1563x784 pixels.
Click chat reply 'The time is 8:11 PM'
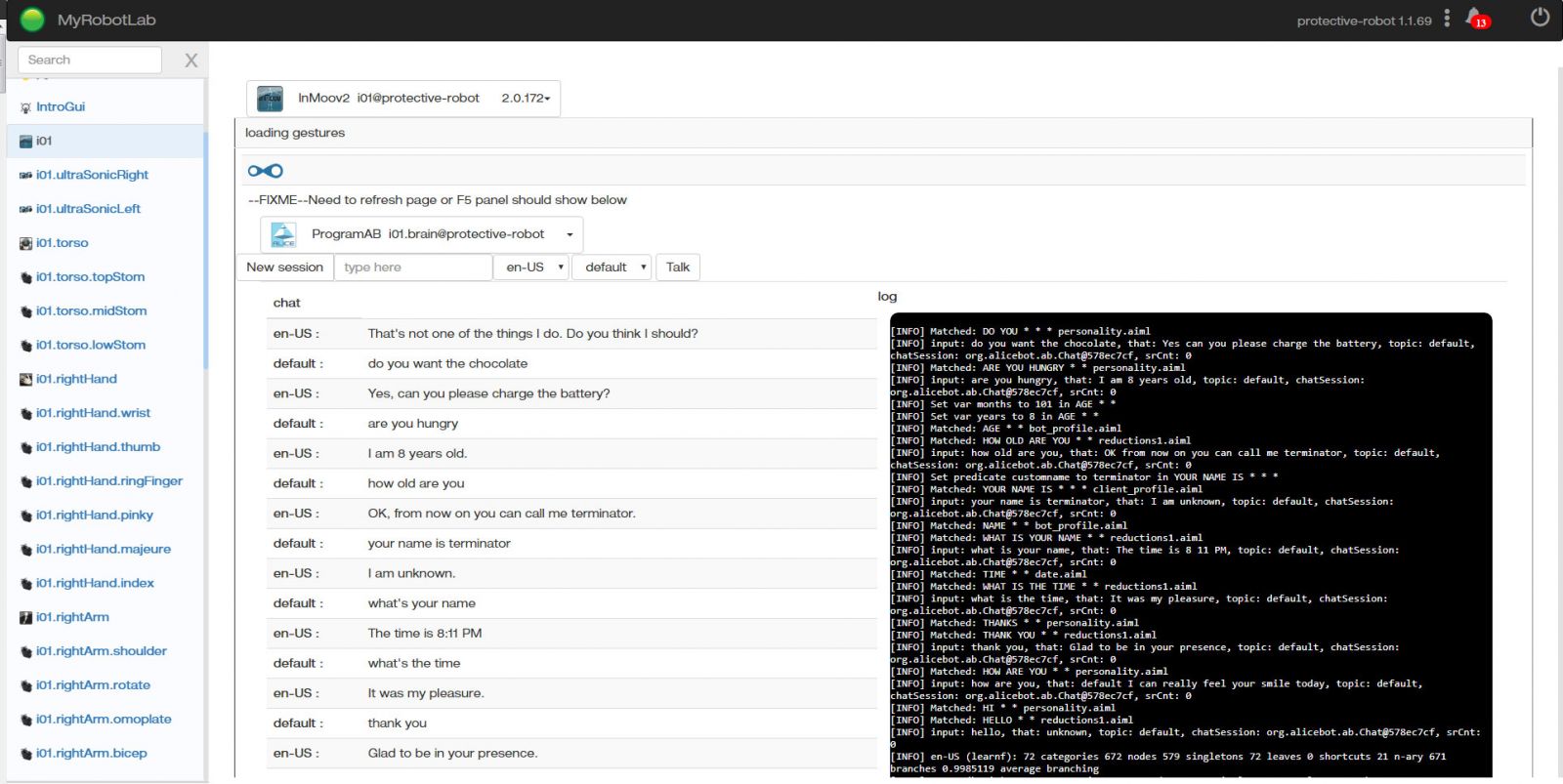[425, 634]
